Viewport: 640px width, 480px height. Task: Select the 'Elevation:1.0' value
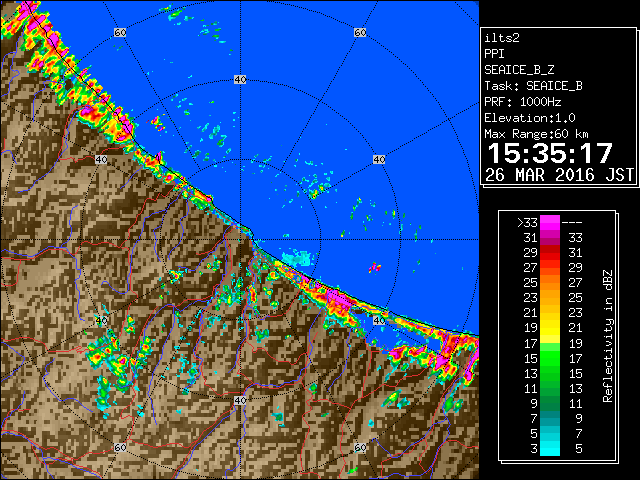pyautogui.click(x=530, y=118)
